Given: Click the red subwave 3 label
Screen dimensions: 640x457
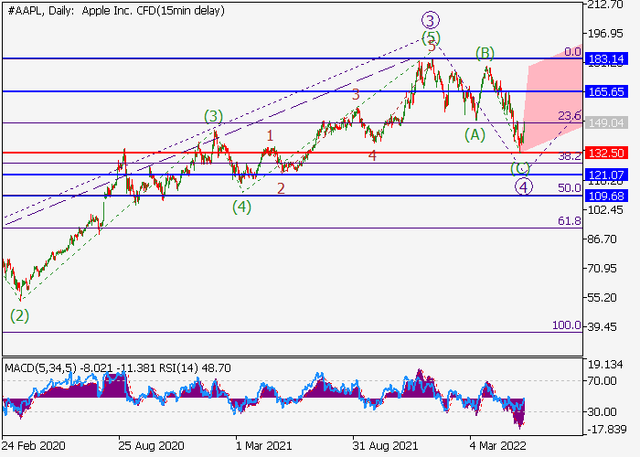Looking at the screenshot, I should pos(356,95).
